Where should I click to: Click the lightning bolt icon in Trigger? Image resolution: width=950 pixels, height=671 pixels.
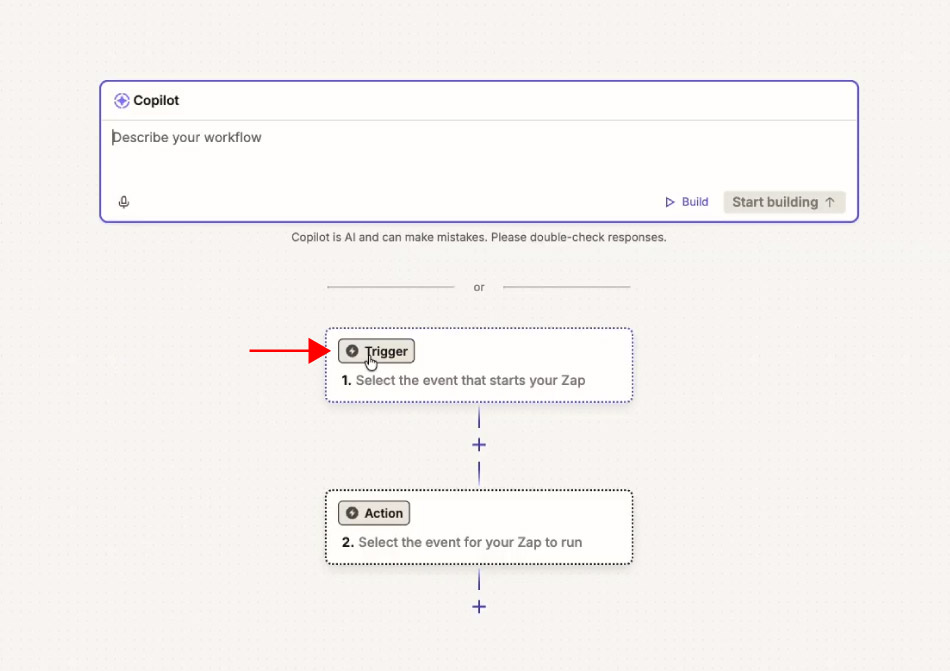tap(352, 351)
